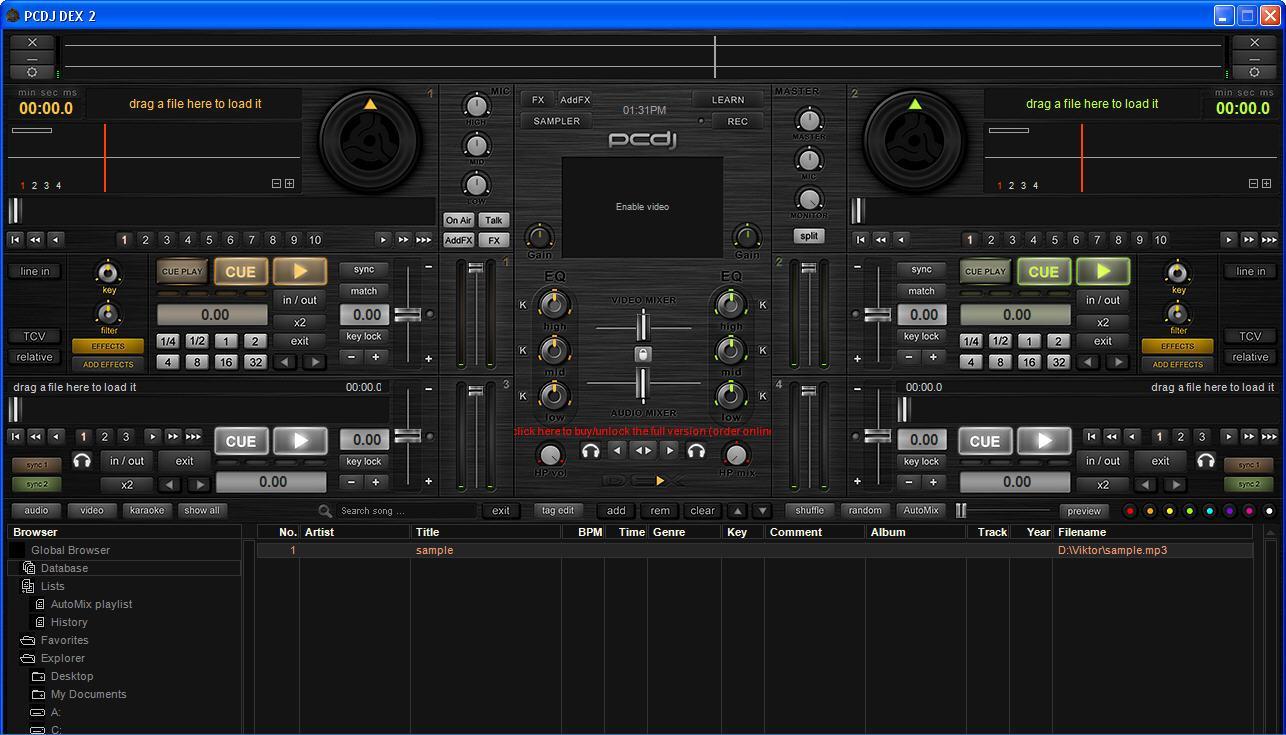1286x735 pixels.
Task: Click the gear settings icon at top right
Action: click(1254, 72)
